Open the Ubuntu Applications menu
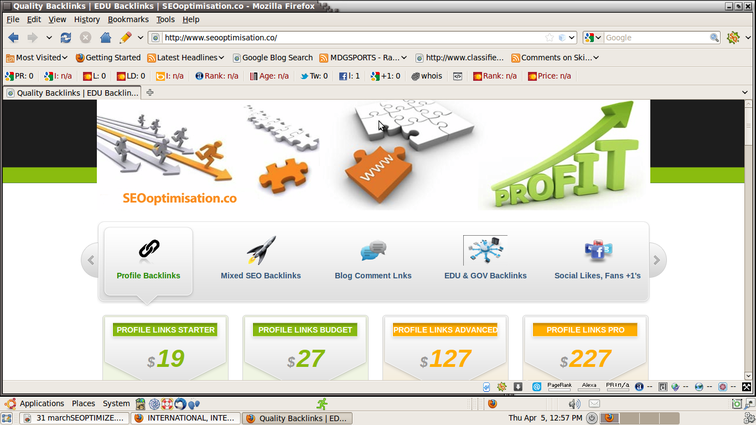The image size is (756, 425). point(41,404)
